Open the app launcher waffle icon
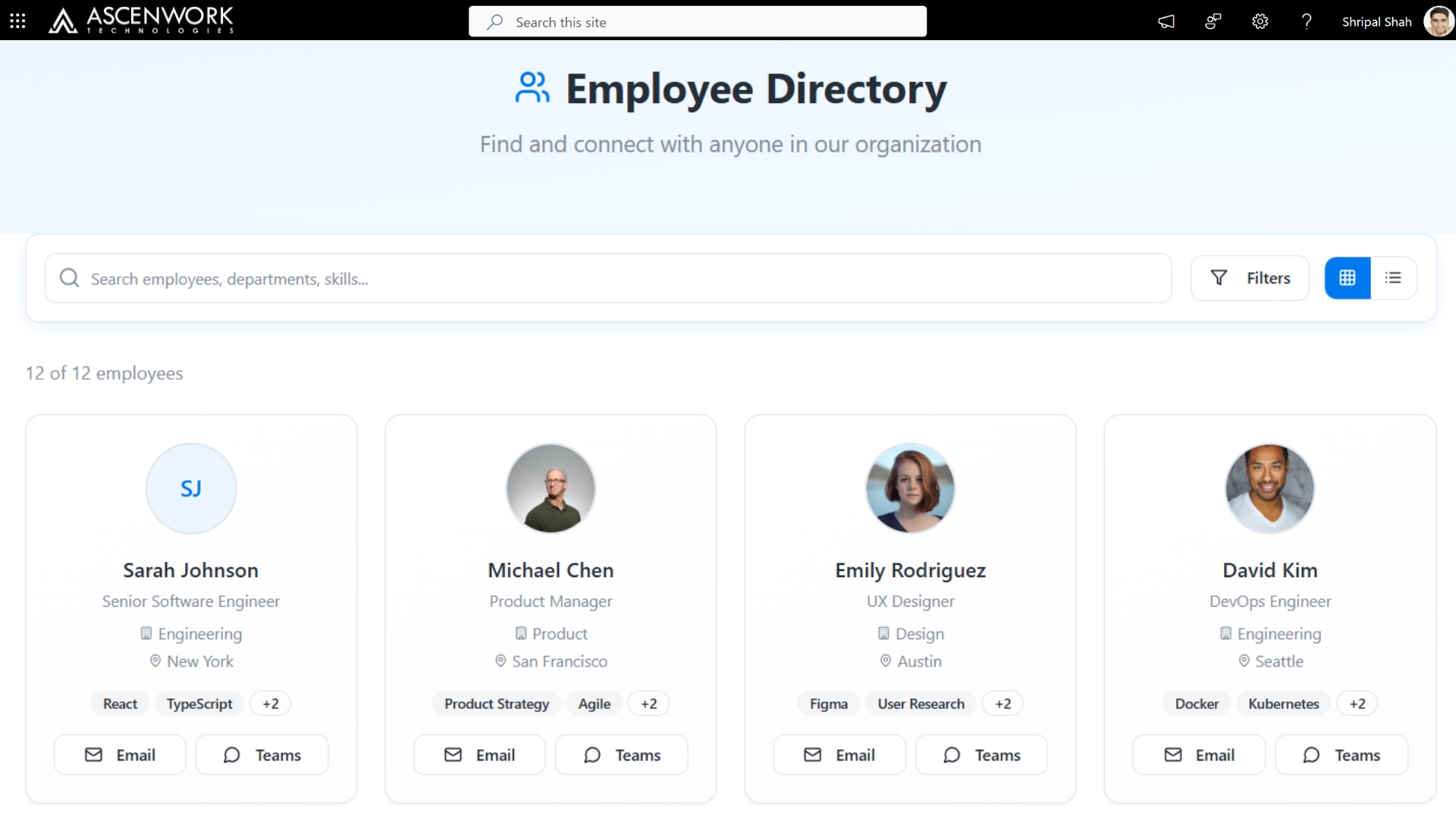 pos(17,21)
